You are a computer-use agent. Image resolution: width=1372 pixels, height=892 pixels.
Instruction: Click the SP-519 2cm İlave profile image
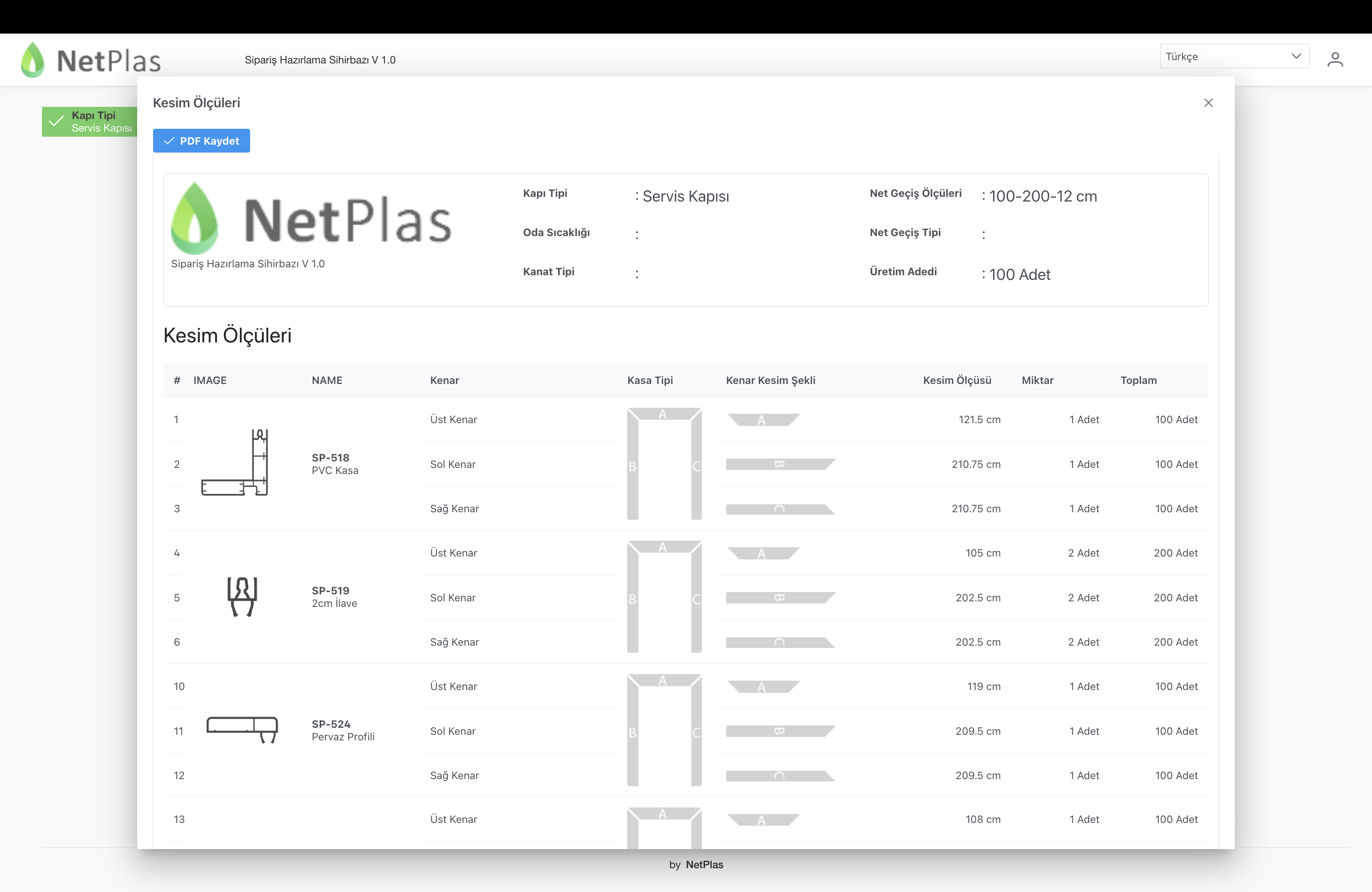[x=242, y=596]
